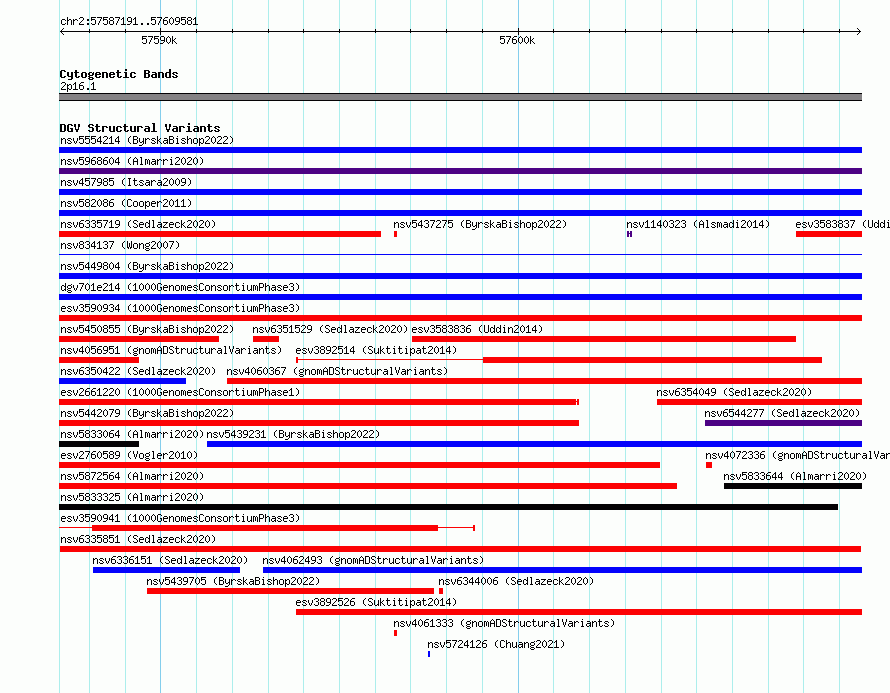This screenshot has height=693, width=890.
Task: Open variant dgv701e214 (1000GenomesConsortiumPhase3)
Action: click(180, 287)
